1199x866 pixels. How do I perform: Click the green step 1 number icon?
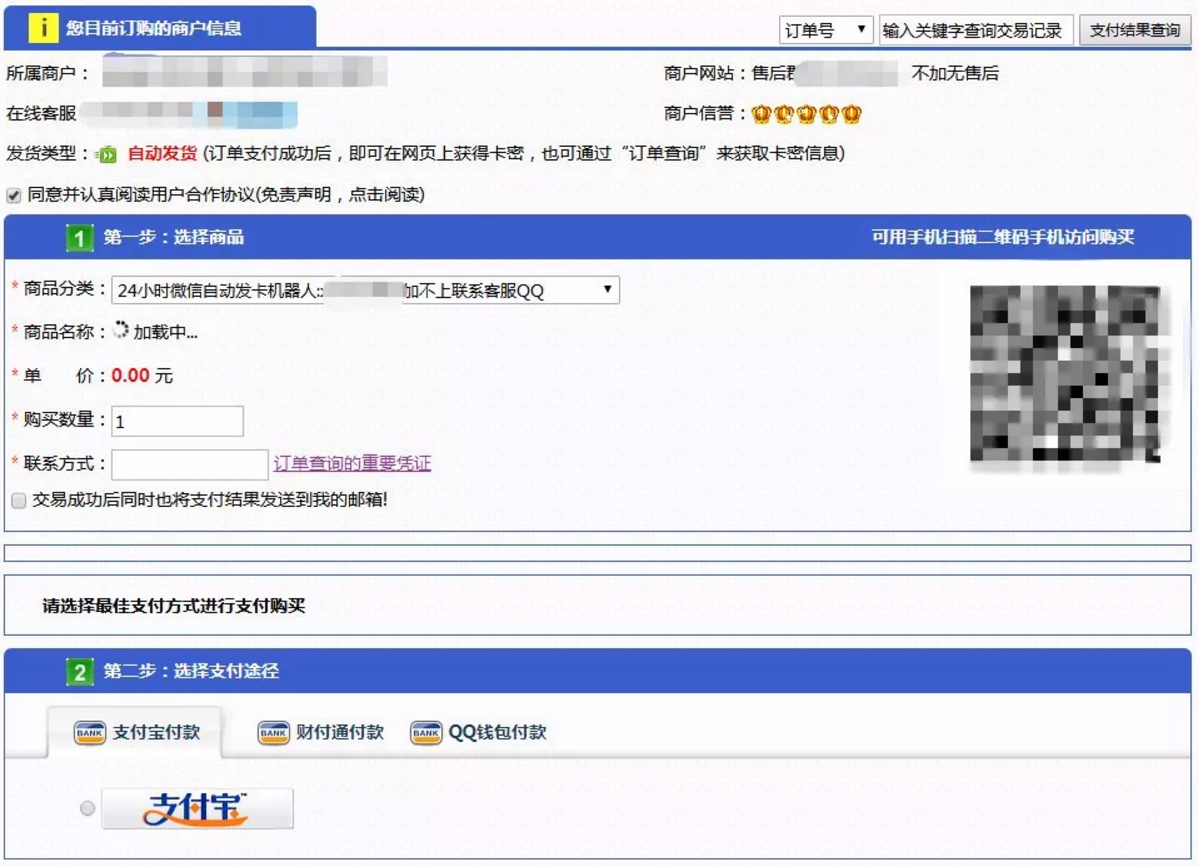point(80,238)
